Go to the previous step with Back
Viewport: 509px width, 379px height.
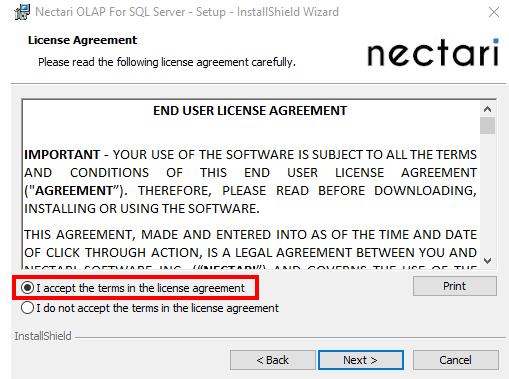(x=272, y=360)
